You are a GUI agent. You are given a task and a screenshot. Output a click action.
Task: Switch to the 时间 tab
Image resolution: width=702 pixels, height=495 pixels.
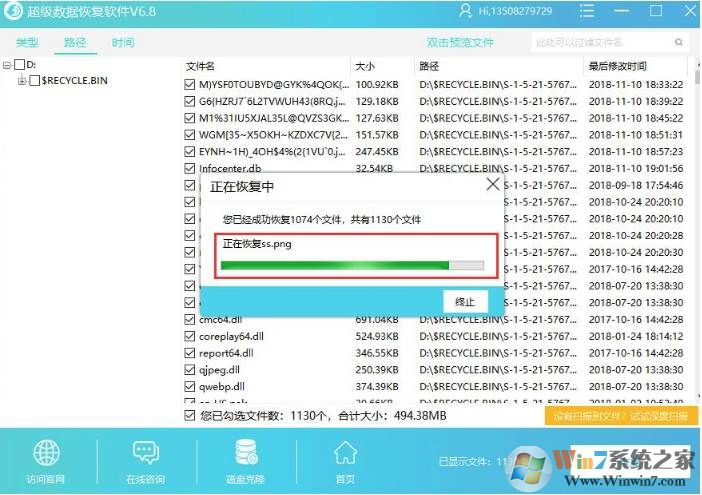(123, 43)
